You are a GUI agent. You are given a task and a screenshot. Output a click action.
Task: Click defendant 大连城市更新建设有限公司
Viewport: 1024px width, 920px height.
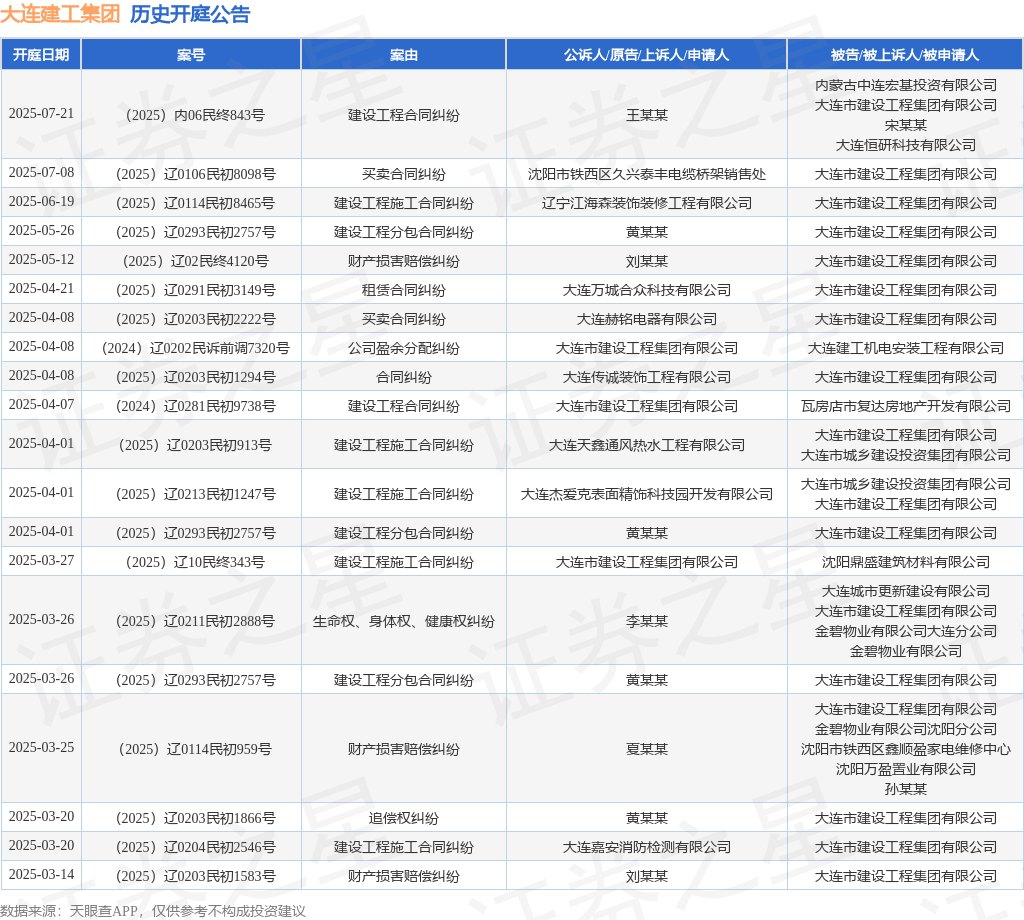[x=905, y=591]
